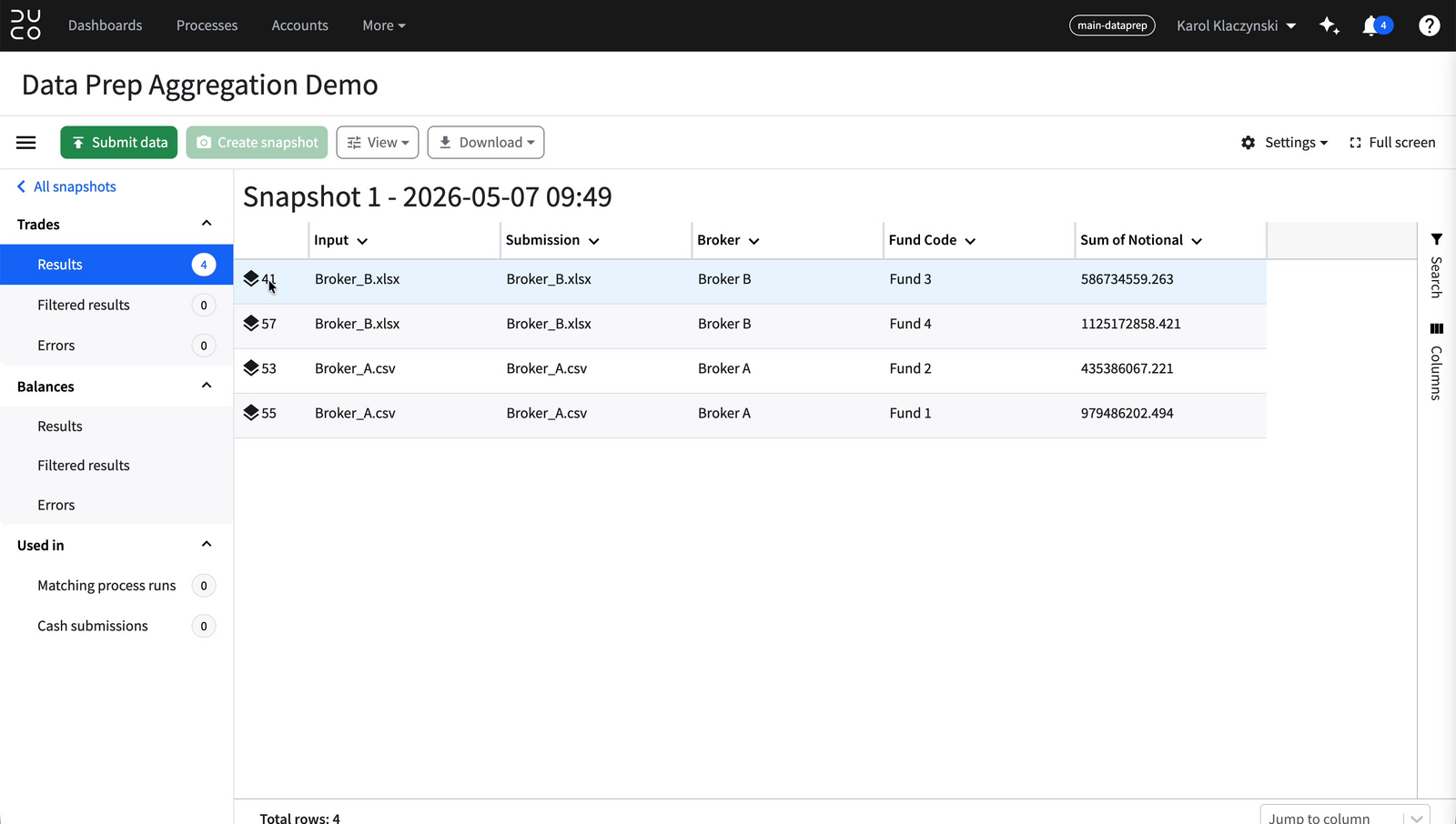Click the main-dataprep environment badge
Image resolution: width=1456 pixels, height=824 pixels.
(1112, 25)
